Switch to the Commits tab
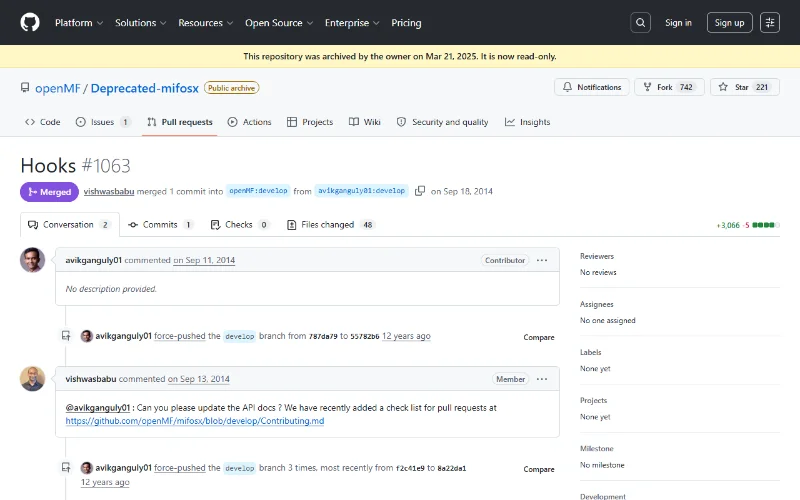The width and height of the screenshot is (800, 500). pos(160,224)
